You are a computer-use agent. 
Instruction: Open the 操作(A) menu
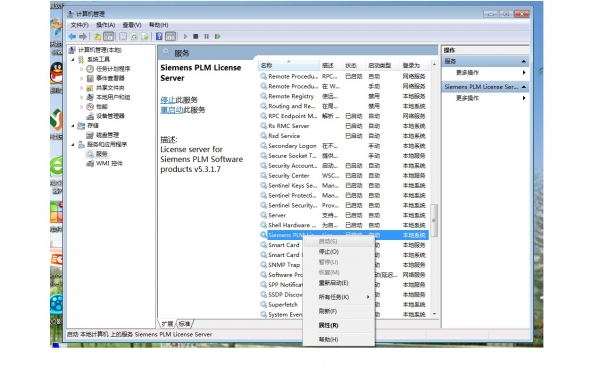[x=105, y=25]
